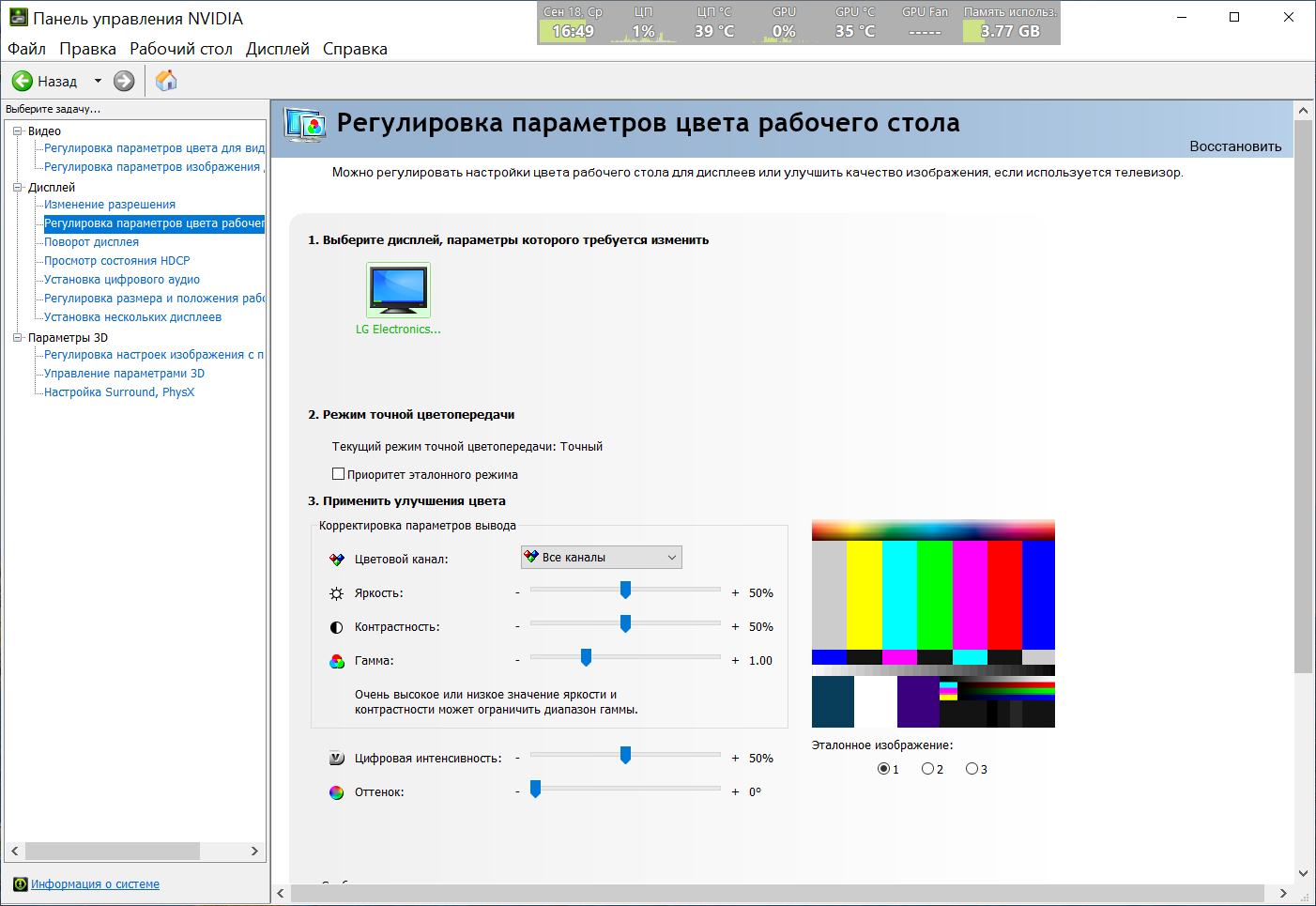This screenshot has width=1316, height=906.
Task: Open the Дисплей menu
Action: coord(278,49)
